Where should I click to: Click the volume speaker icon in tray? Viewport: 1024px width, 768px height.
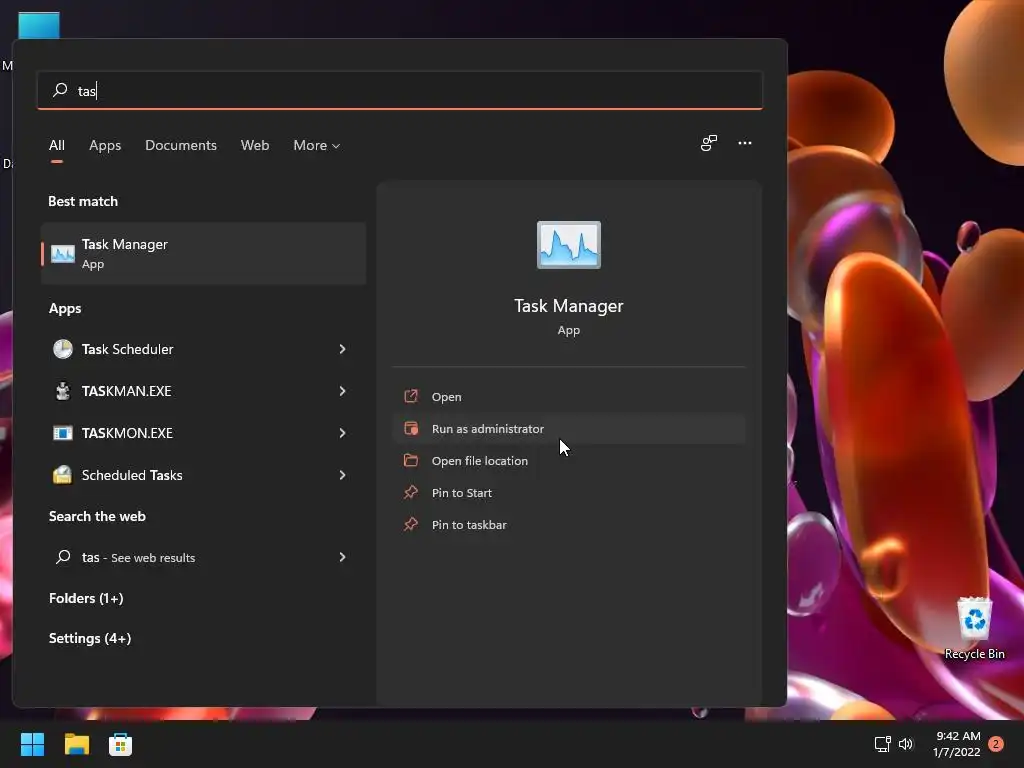[906, 744]
